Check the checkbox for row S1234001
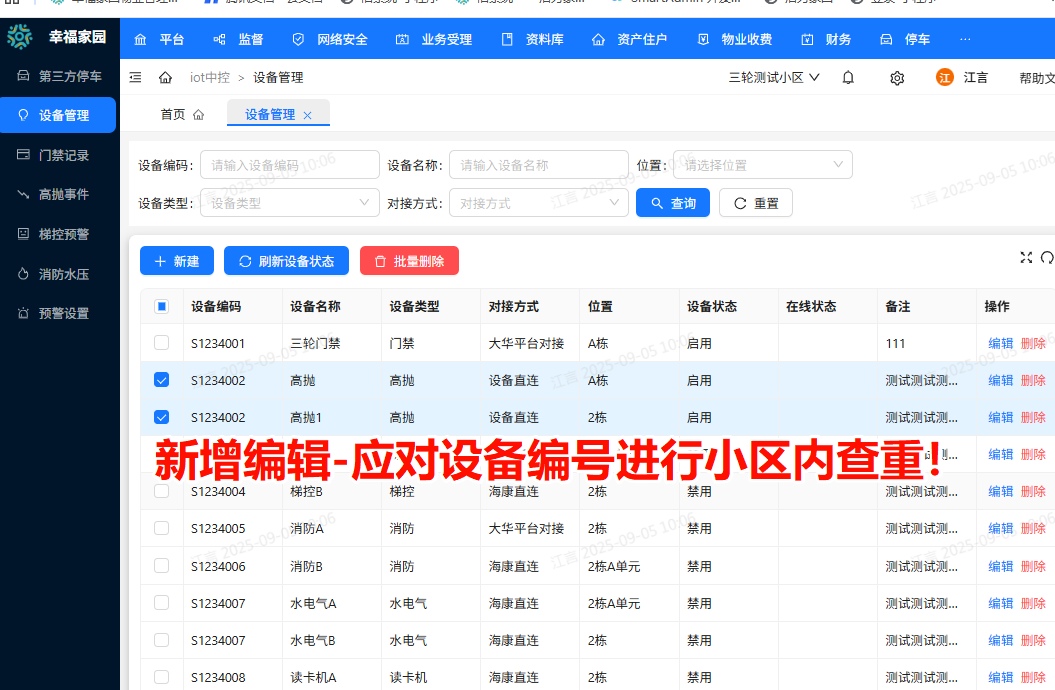The image size is (1055, 690). click(162, 343)
